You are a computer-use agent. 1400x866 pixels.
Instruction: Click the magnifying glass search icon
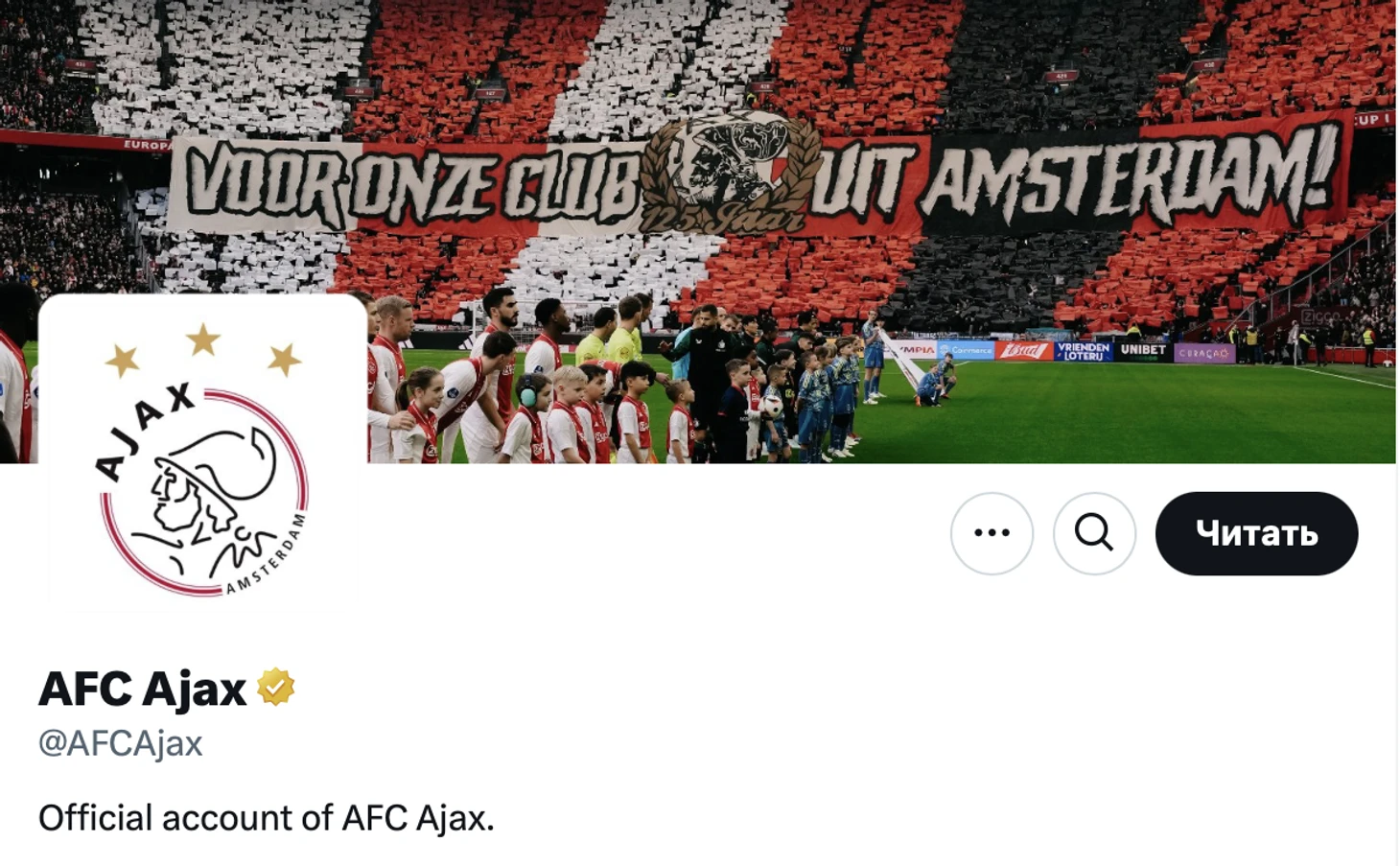1094,533
